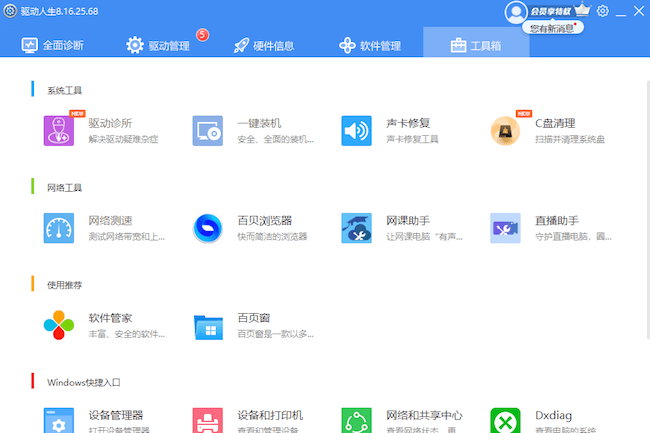650x433 pixels.
Task: Launch the 一键装机 icon
Action: tap(208, 131)
